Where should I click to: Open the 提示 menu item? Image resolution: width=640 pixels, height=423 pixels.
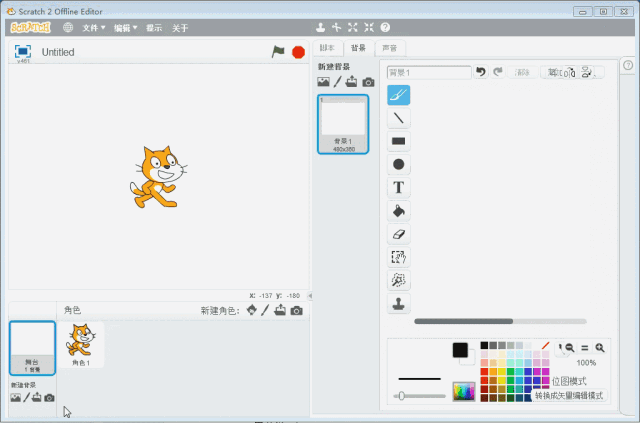(154, 28)
